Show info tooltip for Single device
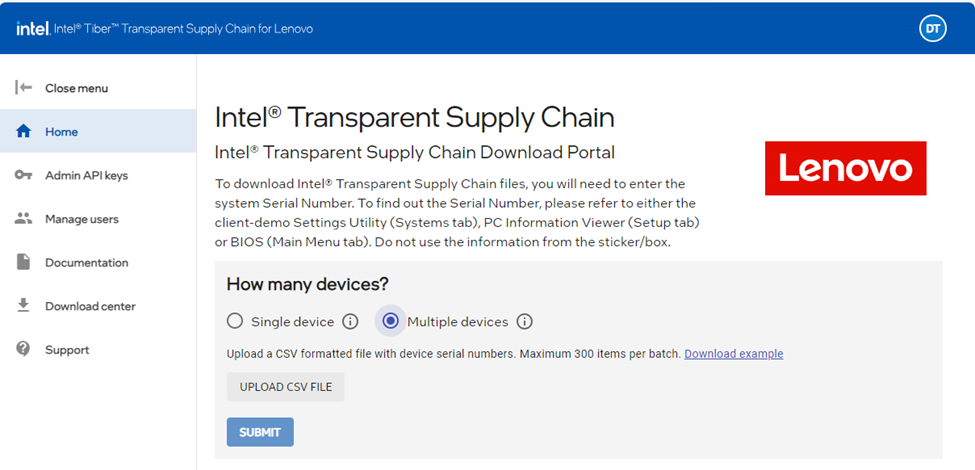 [x=351, y=321]
